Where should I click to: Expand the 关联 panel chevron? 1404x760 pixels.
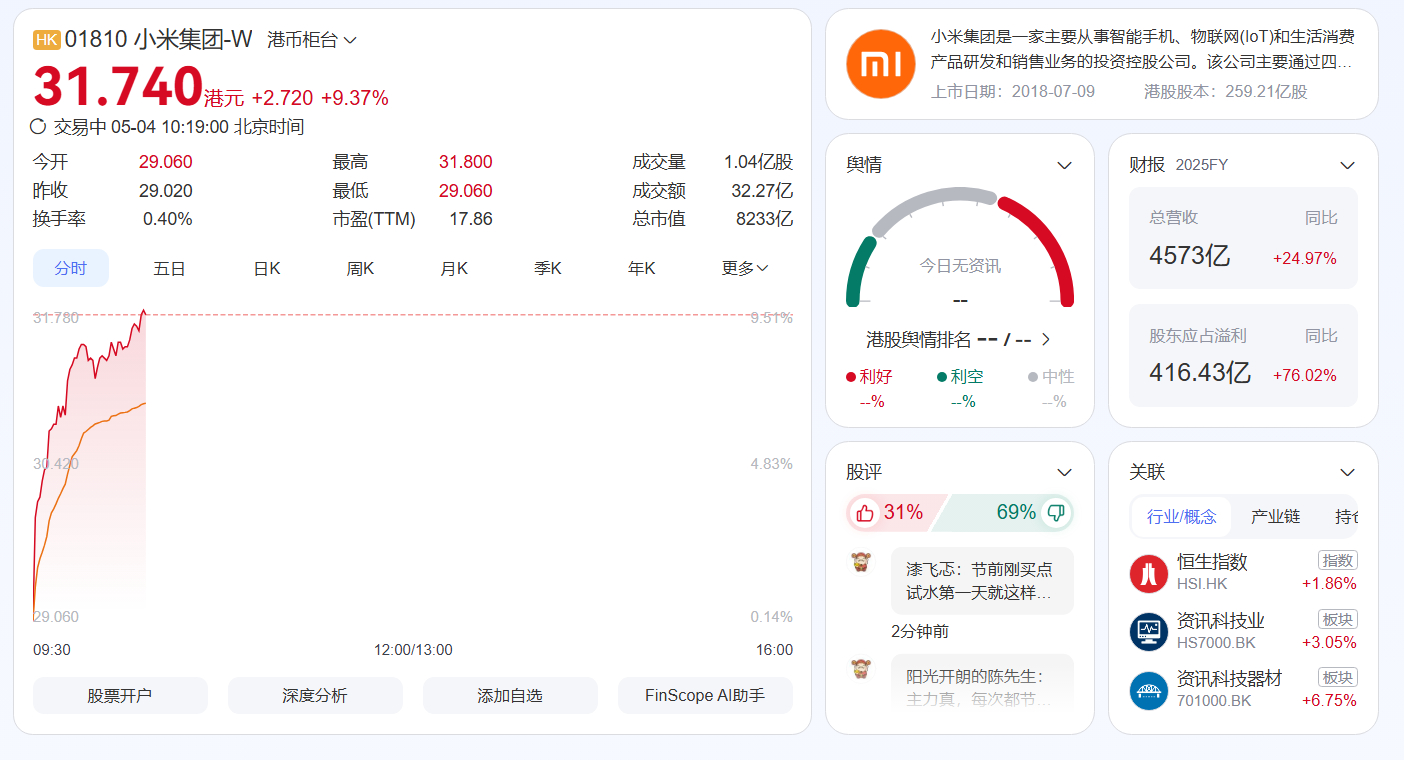tap(1347, 472)
